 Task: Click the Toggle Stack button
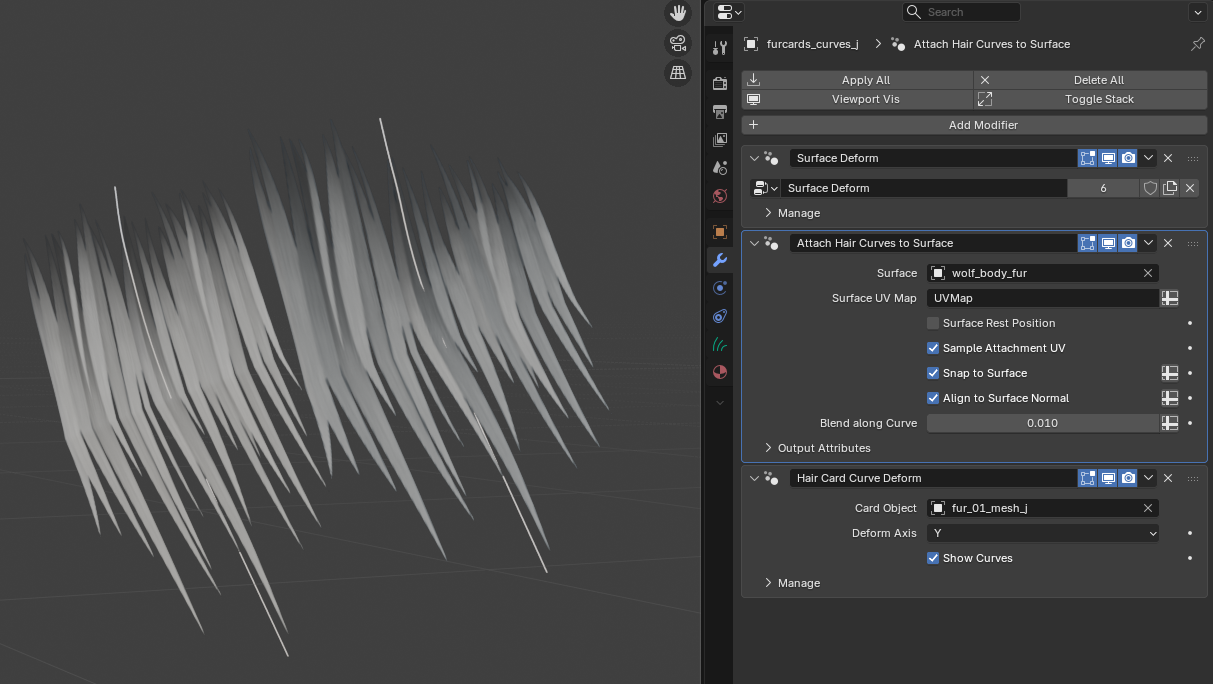tap(1090, 99)
